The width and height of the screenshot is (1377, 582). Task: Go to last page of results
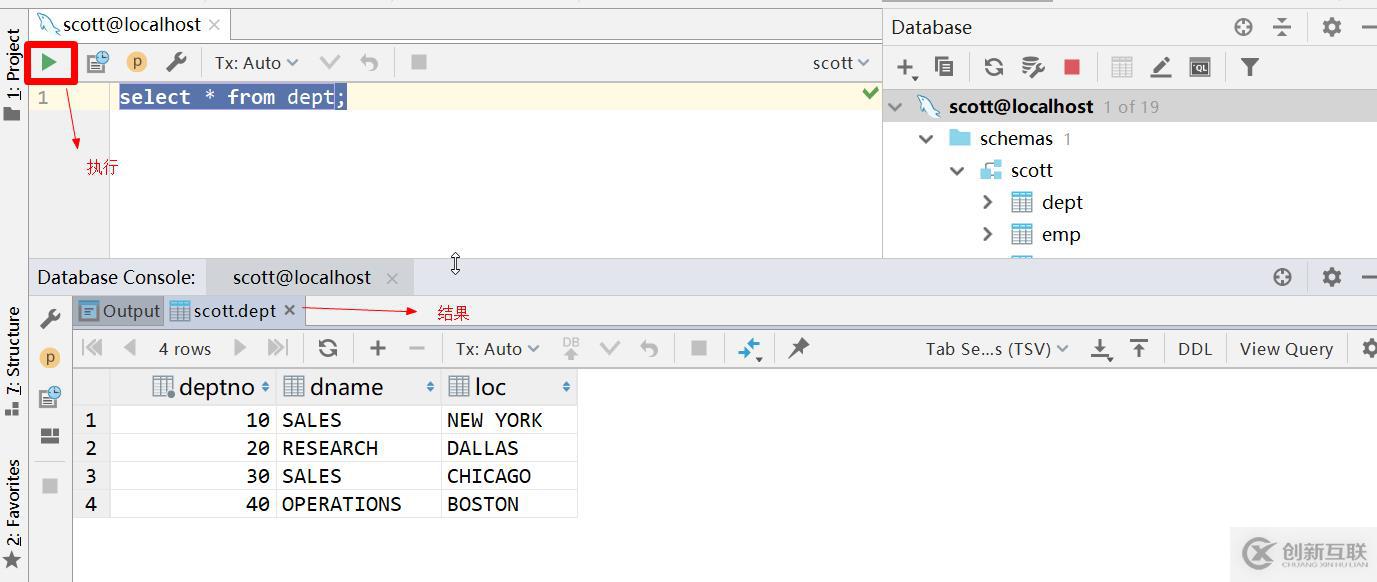[278, 348]
